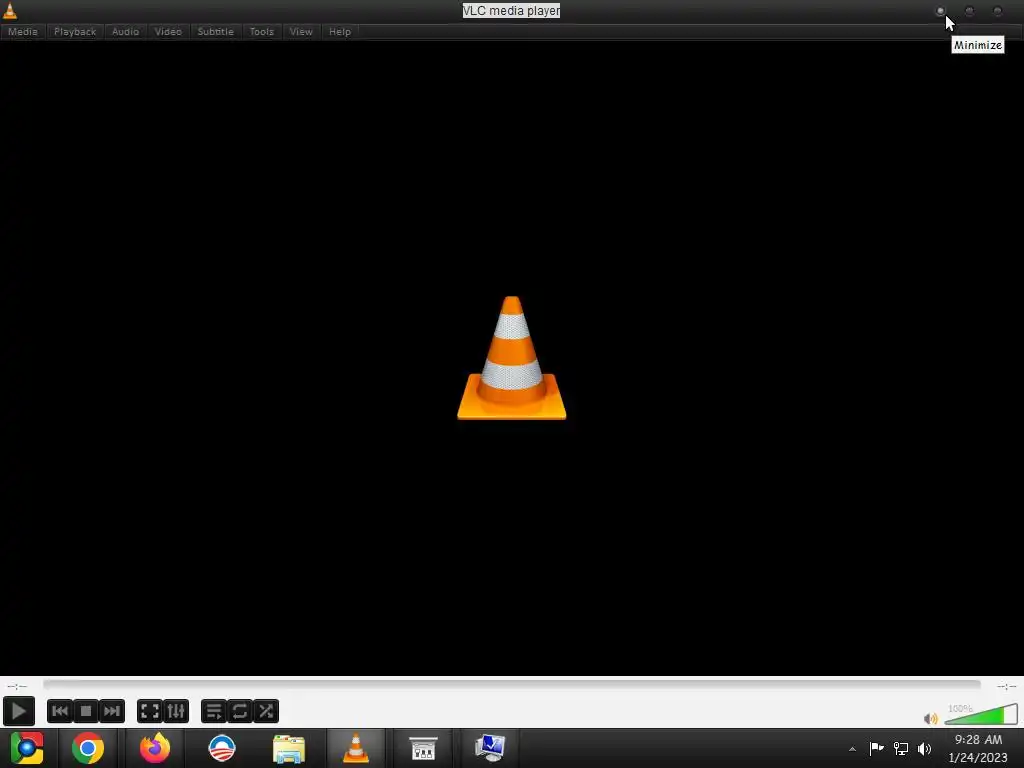The width and height of the screenshot is (1024, 768).
Task: Toggle the remaining time label
Action: [1006, 686]
